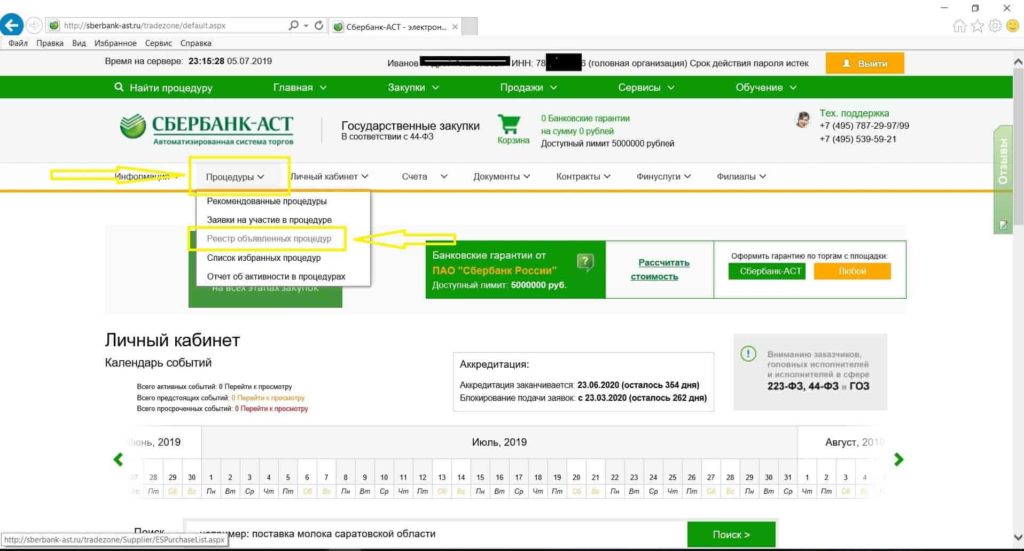Open the Документы dropdown
The width and height of the screenshot is (1024, 551).
click(502, 176)
